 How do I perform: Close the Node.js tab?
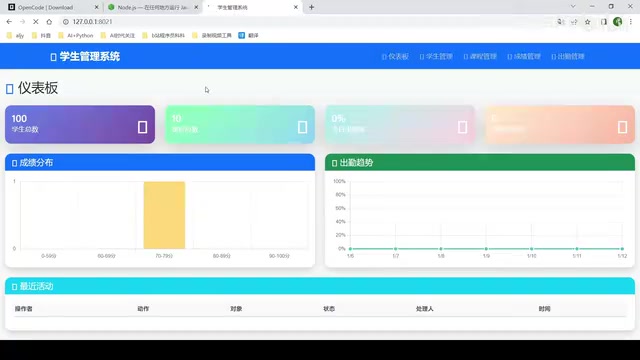click(196, 7)
